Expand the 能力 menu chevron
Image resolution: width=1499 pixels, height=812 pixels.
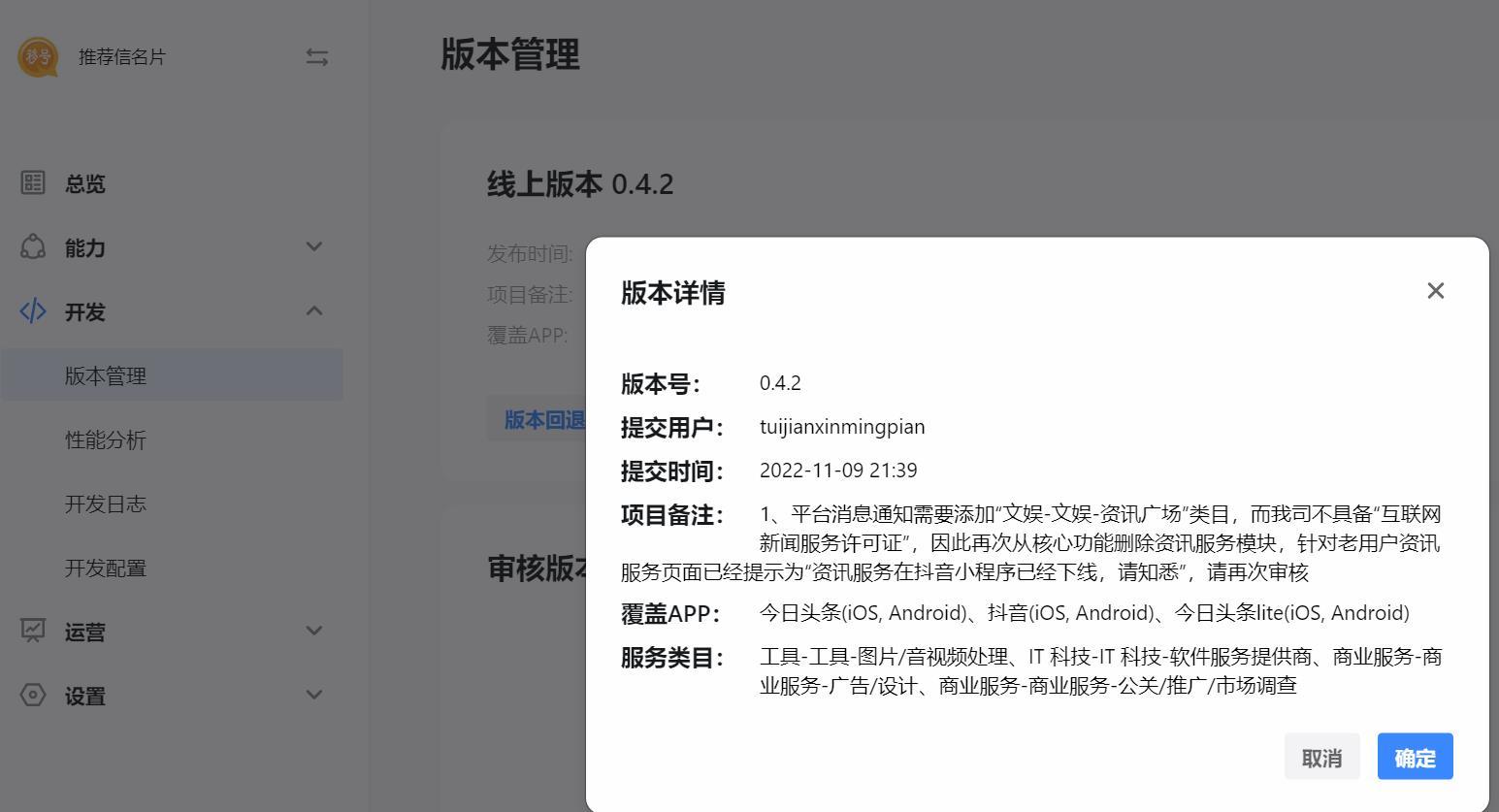pos(313,247)
